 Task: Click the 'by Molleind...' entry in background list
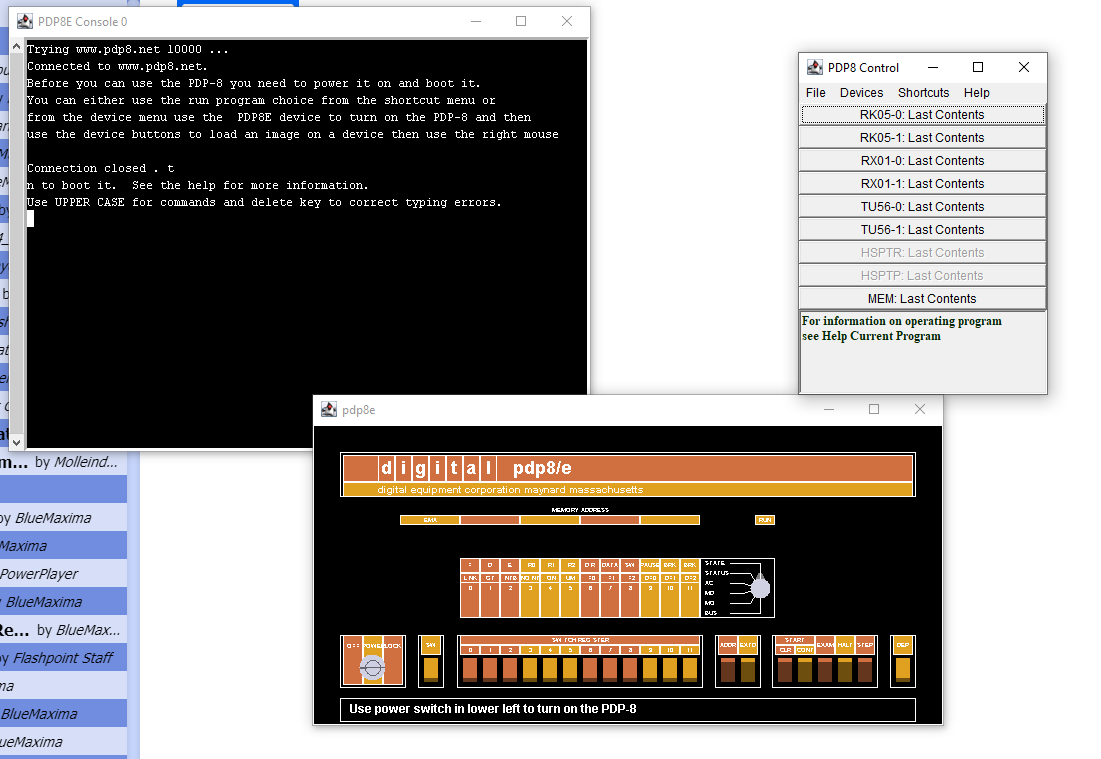click(76, 462)
